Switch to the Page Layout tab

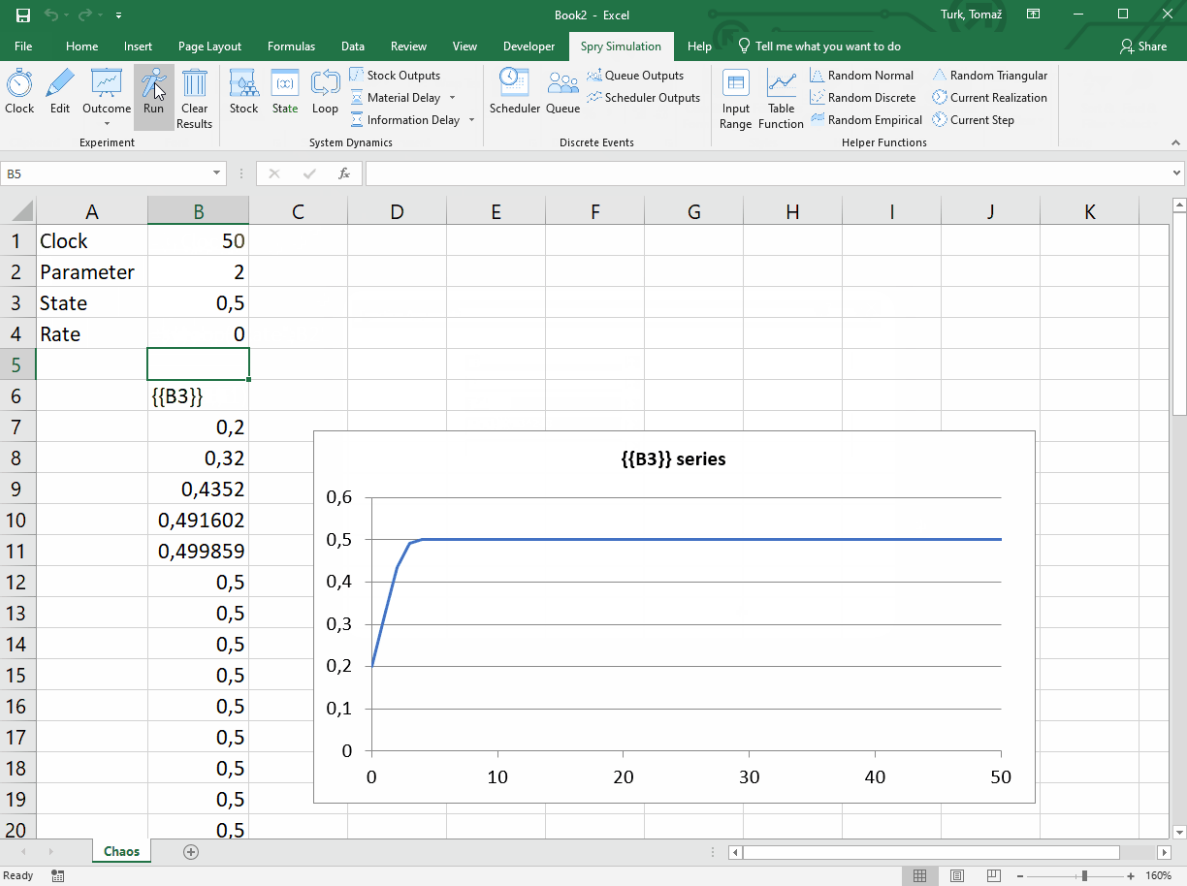(x=210, y=46)
